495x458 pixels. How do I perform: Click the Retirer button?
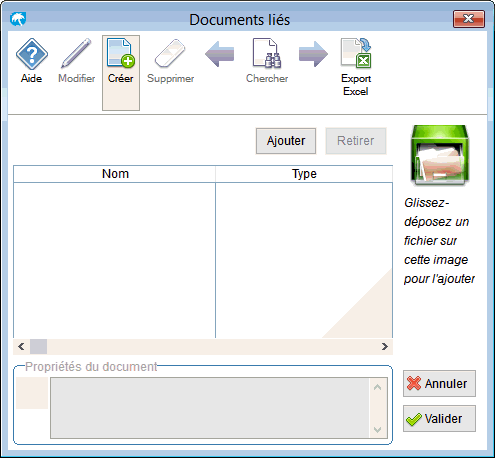[x=356, y=141]
